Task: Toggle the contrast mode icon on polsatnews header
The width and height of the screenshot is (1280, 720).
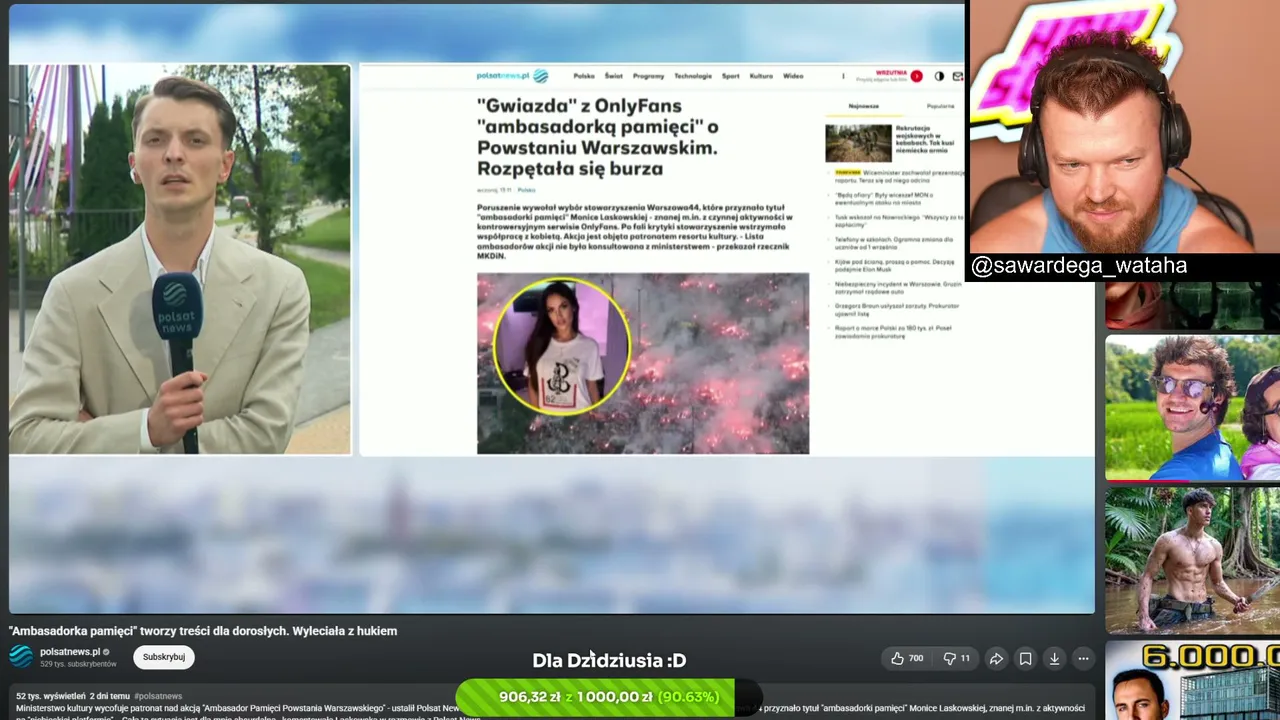Action: coord(939,76)
